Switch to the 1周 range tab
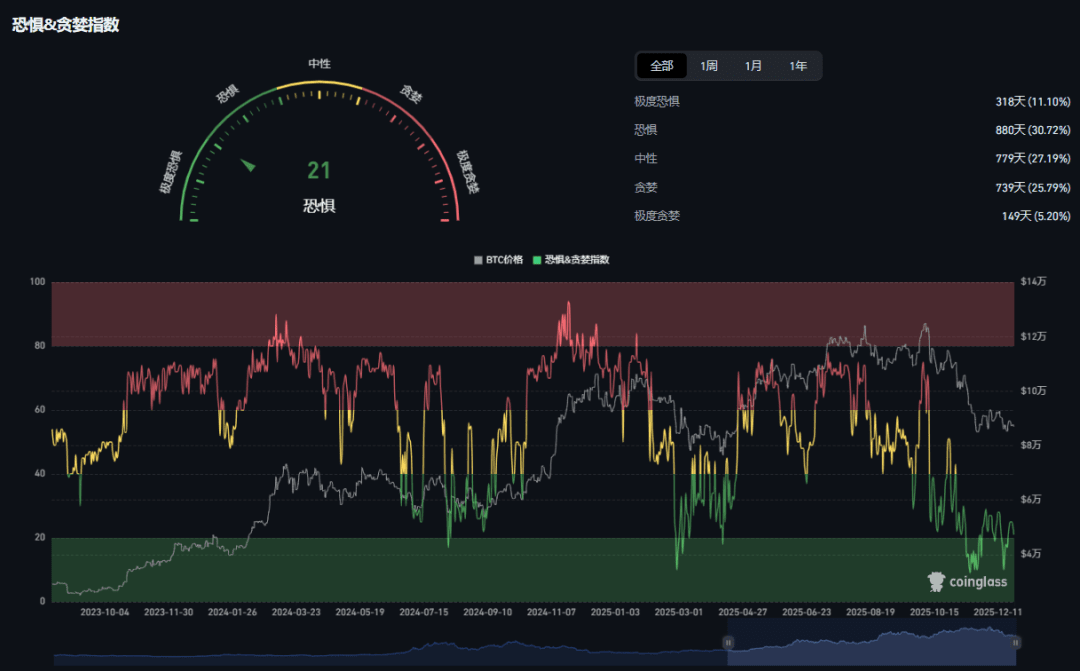This screenshot has width=1080, height=671. coord(709,66)
